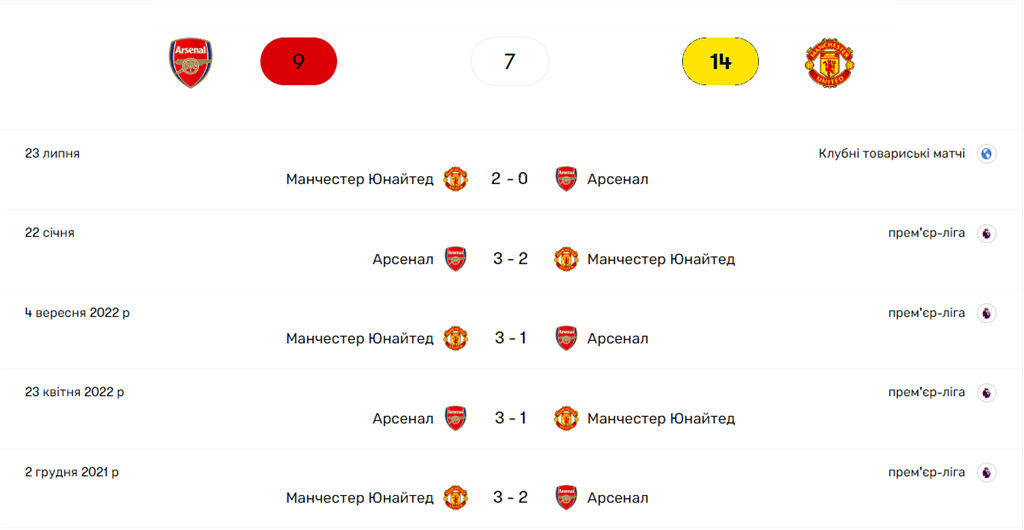The width and height of the screenshot is (1024, 530).
Task: Open the Клубні товариські матчі competition link
Action: point(892,154)
